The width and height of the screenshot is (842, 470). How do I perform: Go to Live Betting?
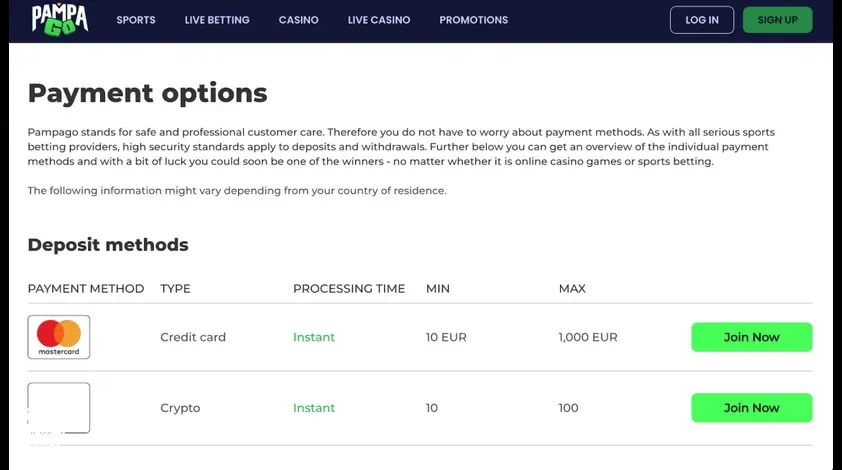[x=217, y=20]
